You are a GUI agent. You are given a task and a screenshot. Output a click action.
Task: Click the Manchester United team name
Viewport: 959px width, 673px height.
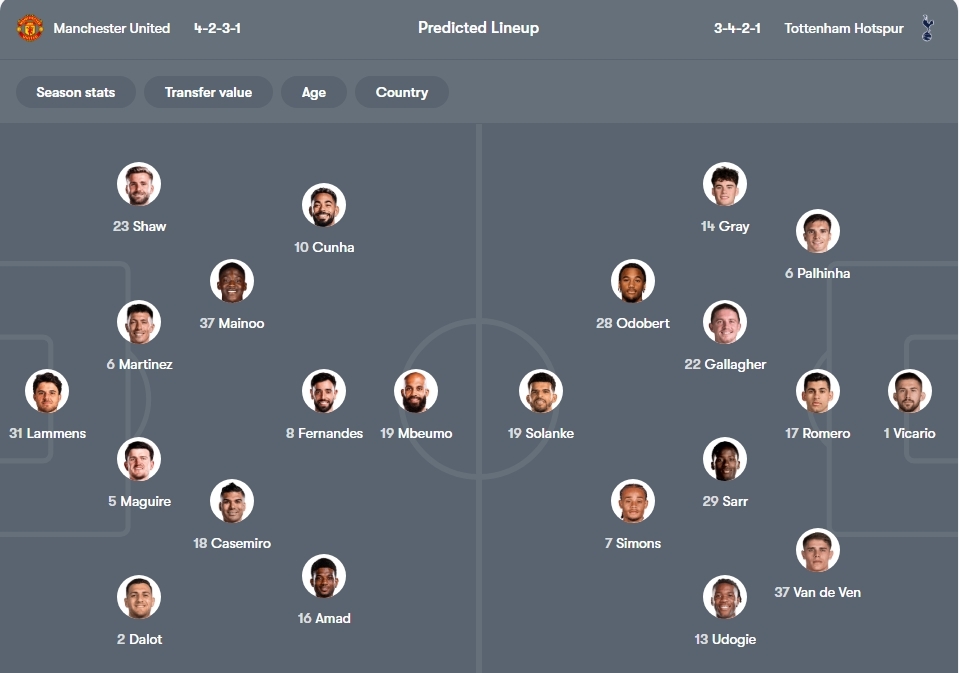tap(112, 28)
